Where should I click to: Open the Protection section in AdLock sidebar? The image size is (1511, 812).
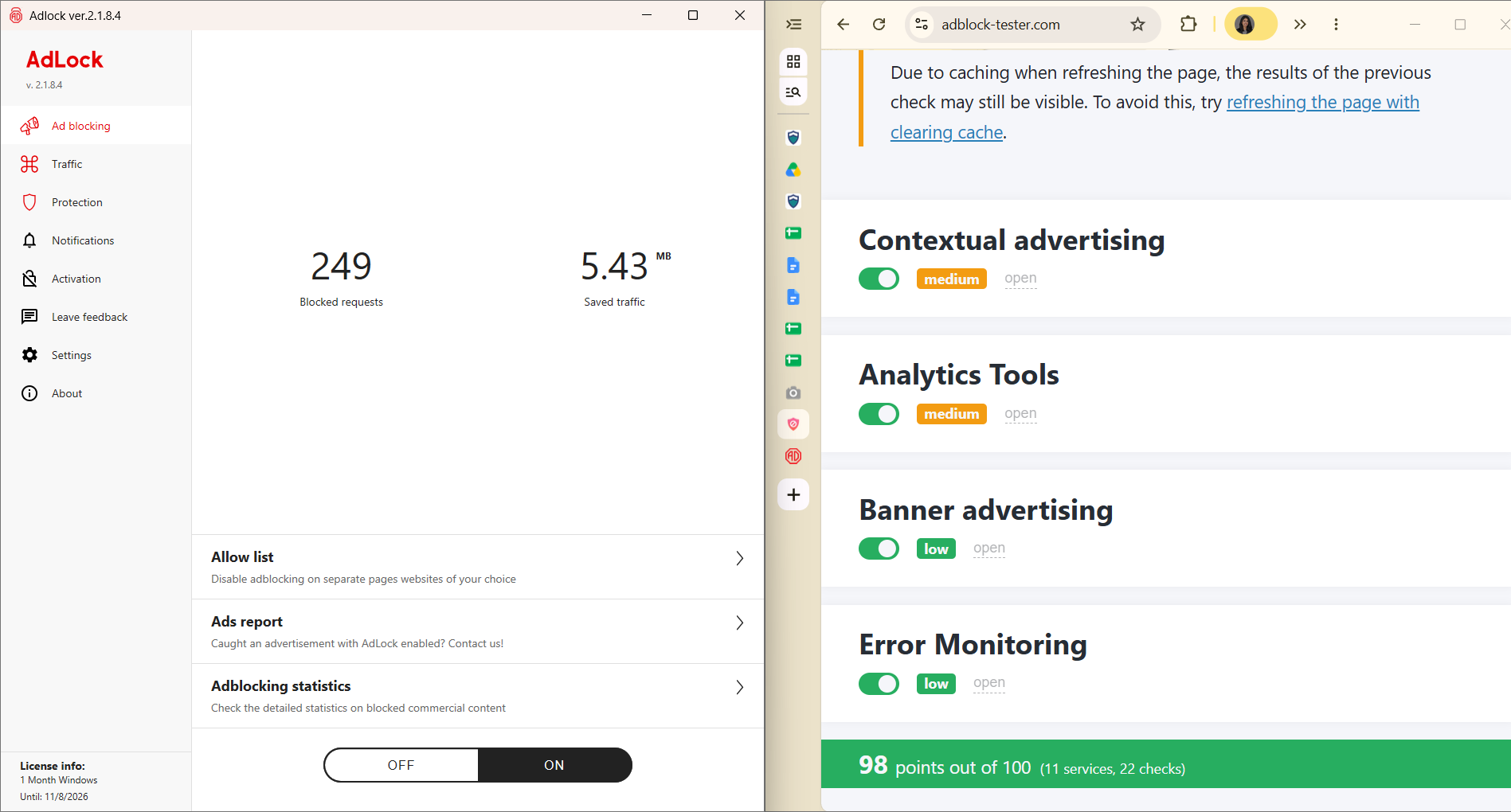[x=96, y=202]
